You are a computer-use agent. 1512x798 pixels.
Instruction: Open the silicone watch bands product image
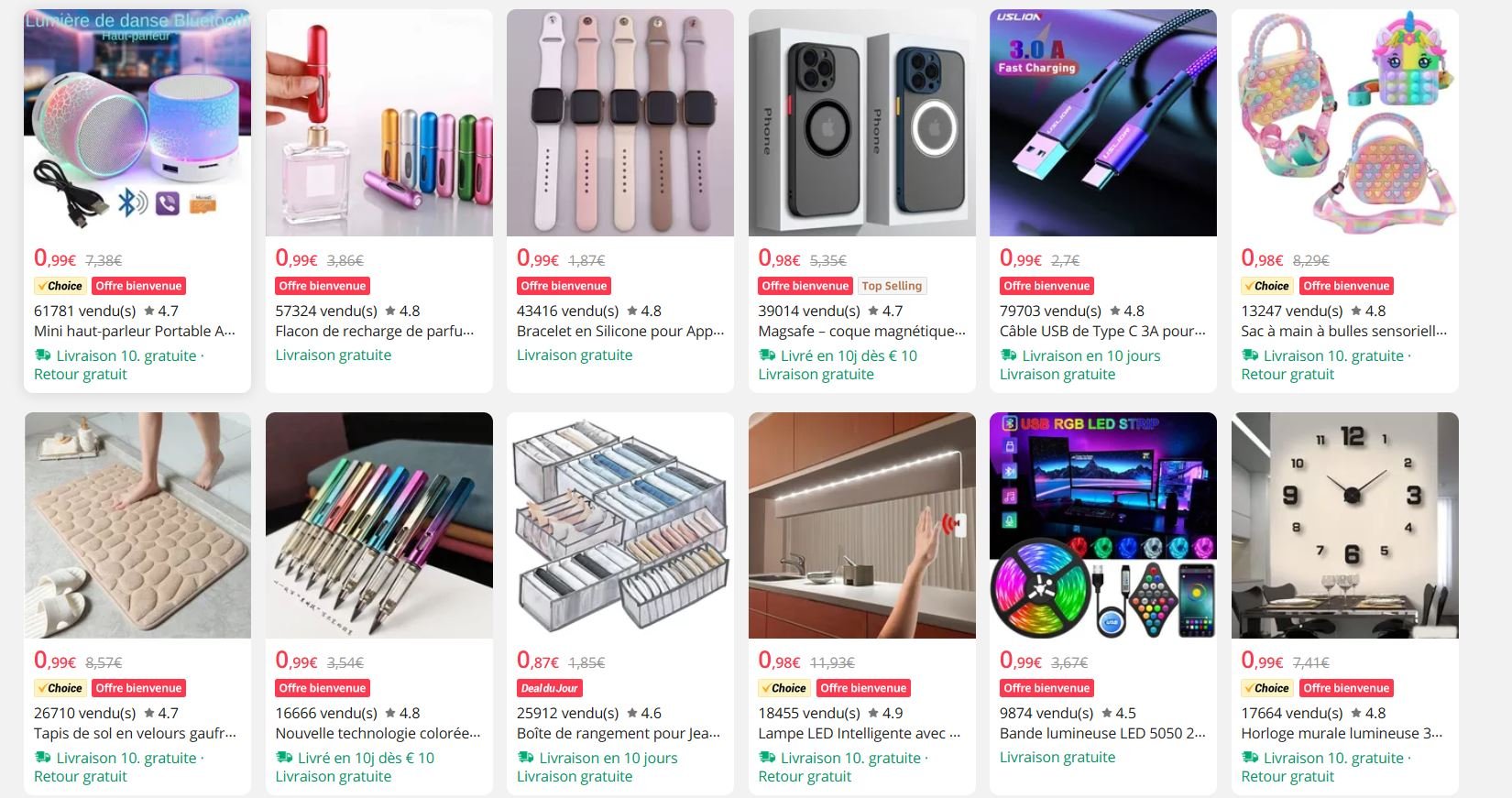[620, 123]
